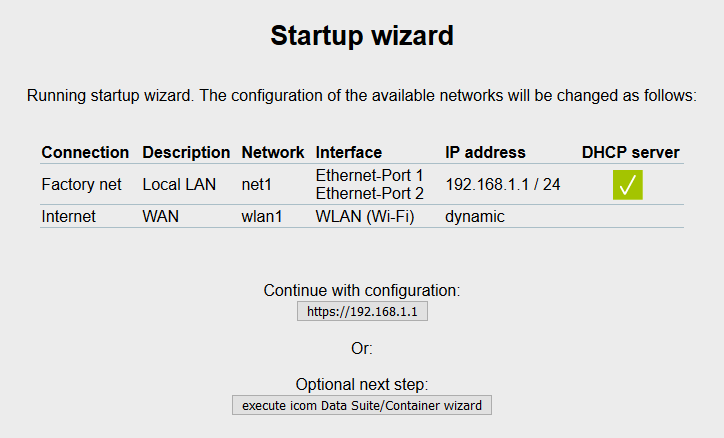Image resolution: width=724 pixels, height=438 pixels.
Task: Click the Interface column header
Action: (349, 152)
